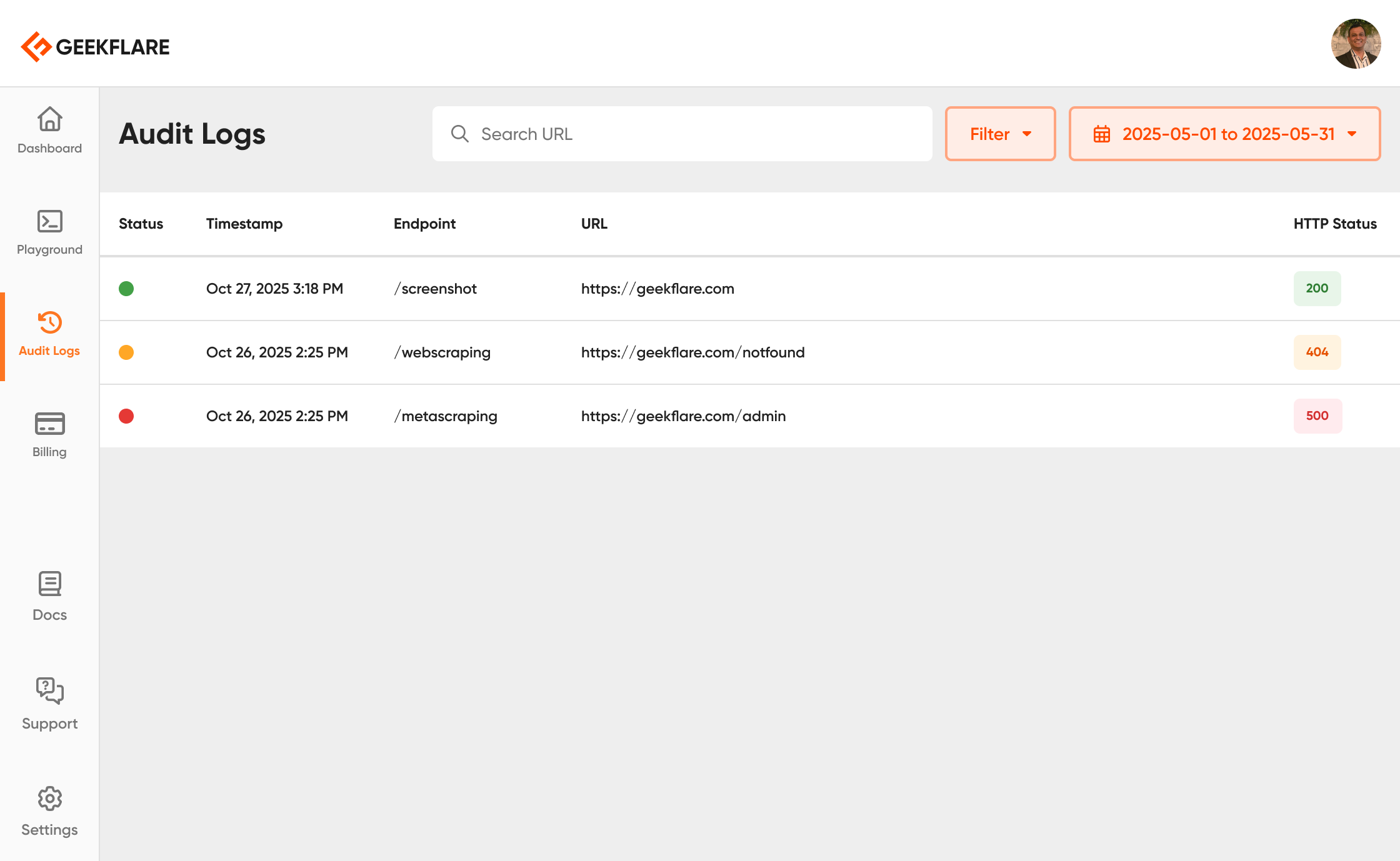Open Billing using the credit card icon

(x=49, y=424)
